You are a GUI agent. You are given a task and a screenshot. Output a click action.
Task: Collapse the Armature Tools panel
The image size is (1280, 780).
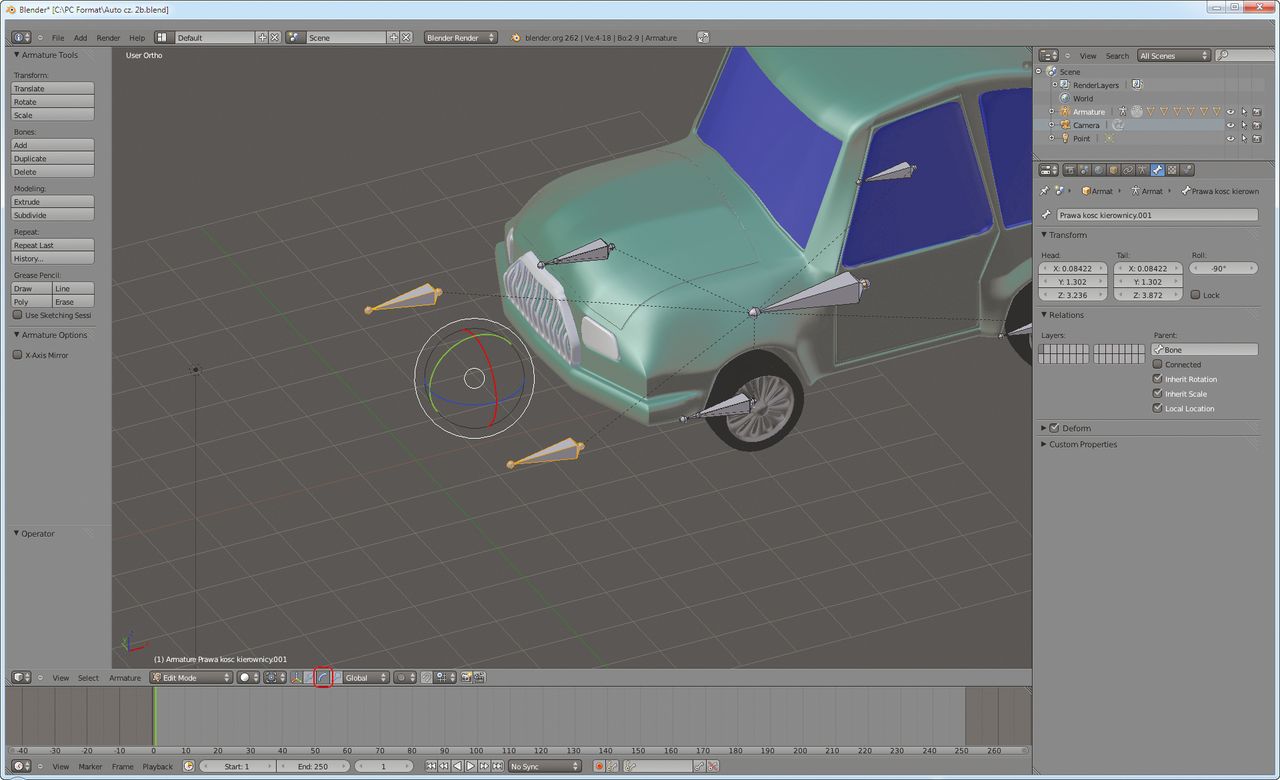17,55
